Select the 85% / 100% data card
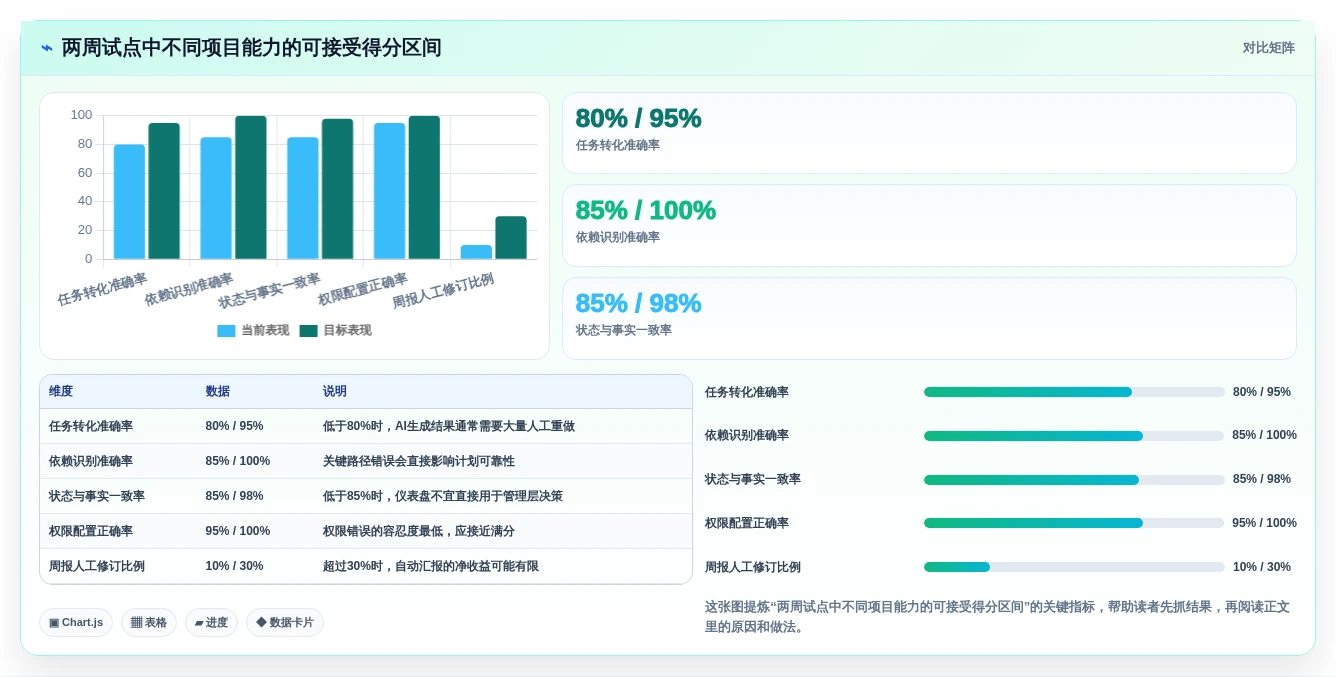Viewport: 1336px width, 677px height. click(929, 225)
